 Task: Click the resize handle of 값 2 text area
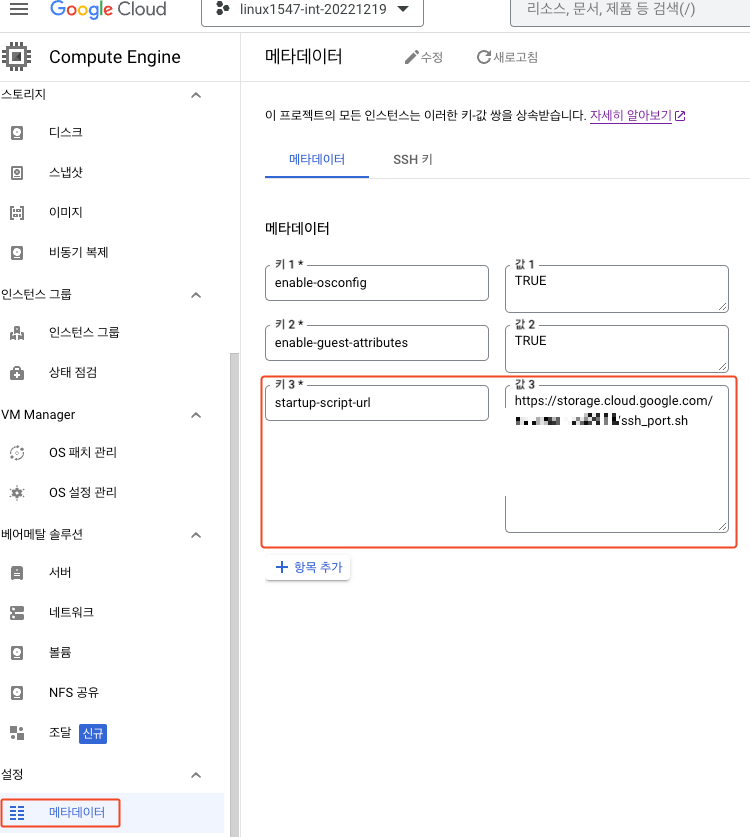(x=722, y=366)
